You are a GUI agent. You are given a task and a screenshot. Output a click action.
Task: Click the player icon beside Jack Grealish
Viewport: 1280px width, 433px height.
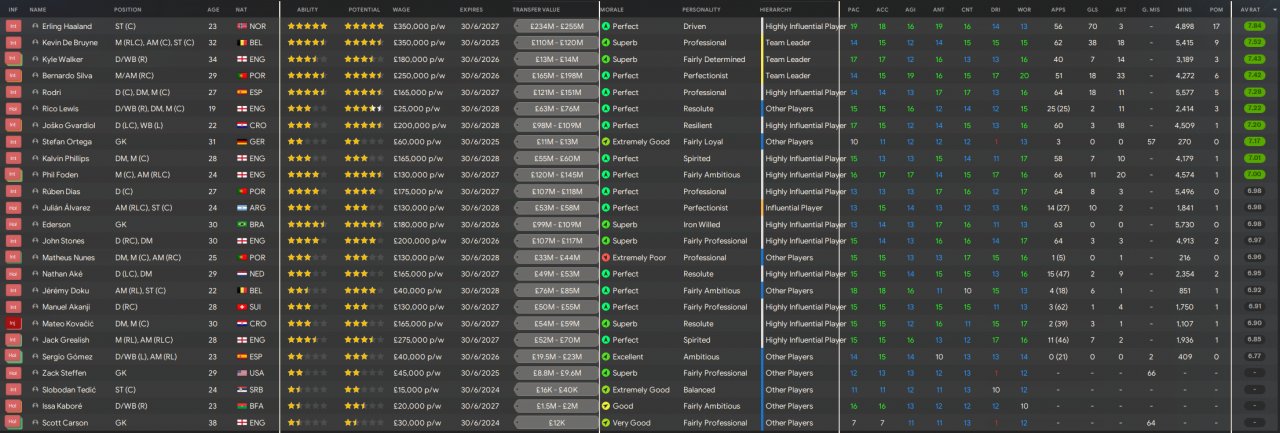pyautogui.click(x=36, y=340)
